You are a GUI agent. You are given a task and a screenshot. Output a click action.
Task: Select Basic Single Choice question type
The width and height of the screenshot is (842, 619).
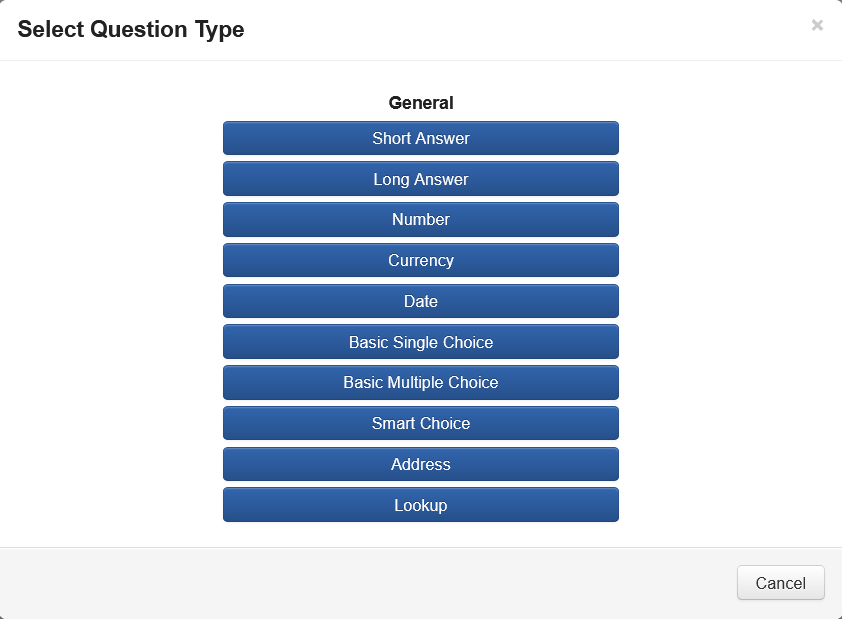pos(420,342)
